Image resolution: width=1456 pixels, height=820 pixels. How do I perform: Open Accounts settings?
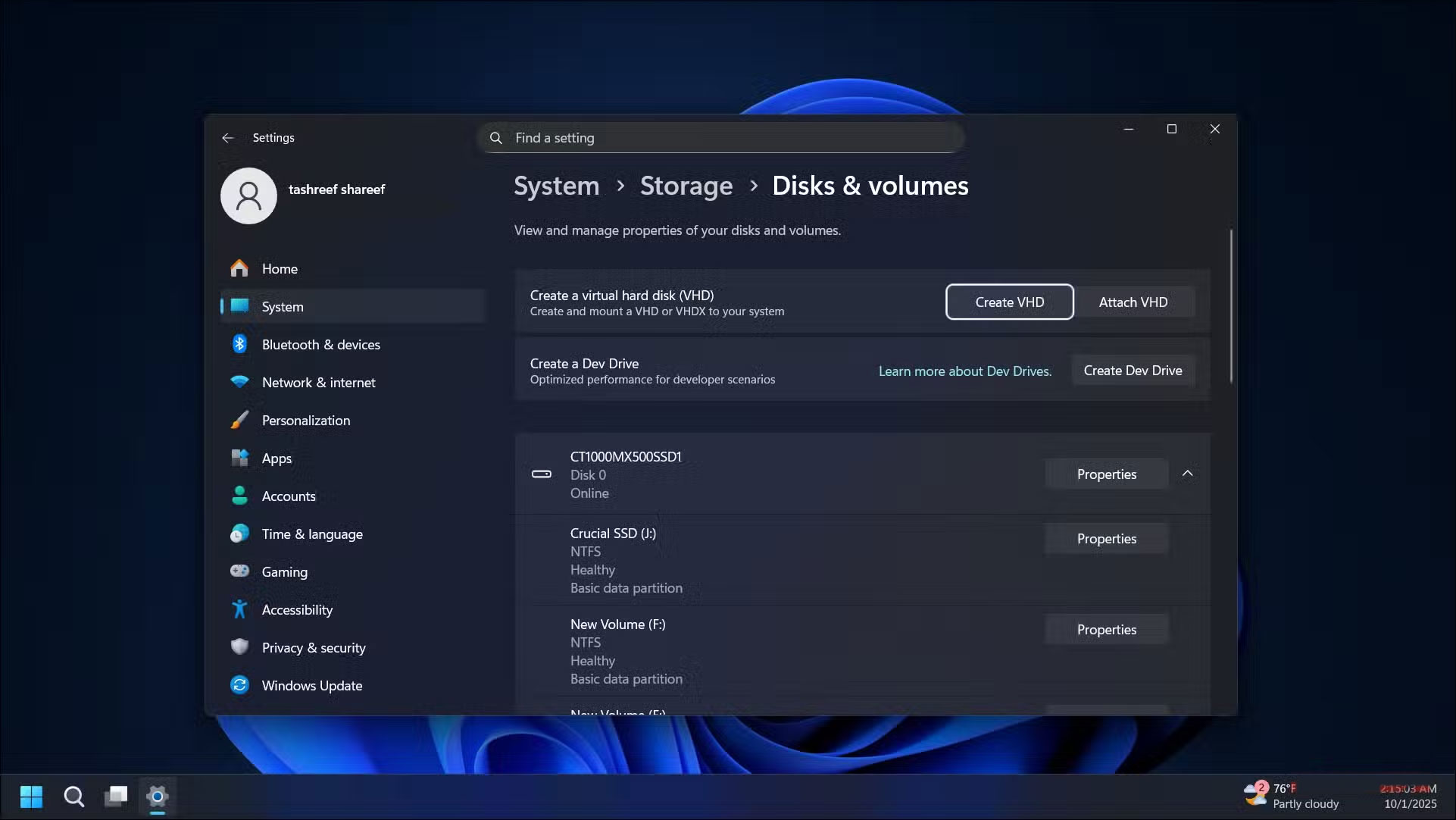[x=288, y=496]
